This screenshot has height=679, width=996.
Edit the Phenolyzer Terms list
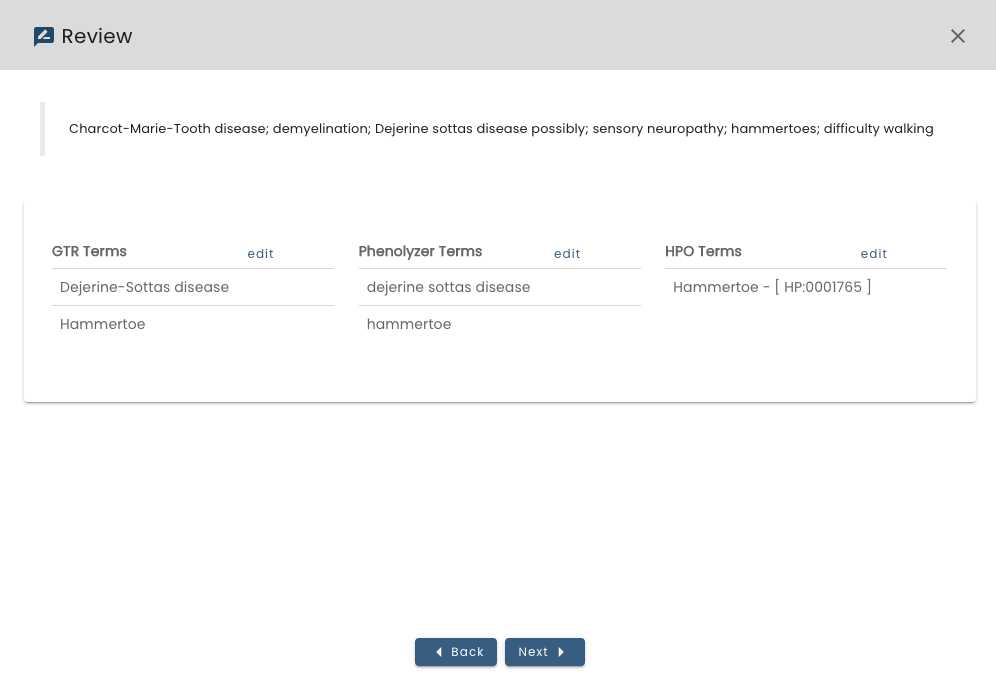coord(567,253)
